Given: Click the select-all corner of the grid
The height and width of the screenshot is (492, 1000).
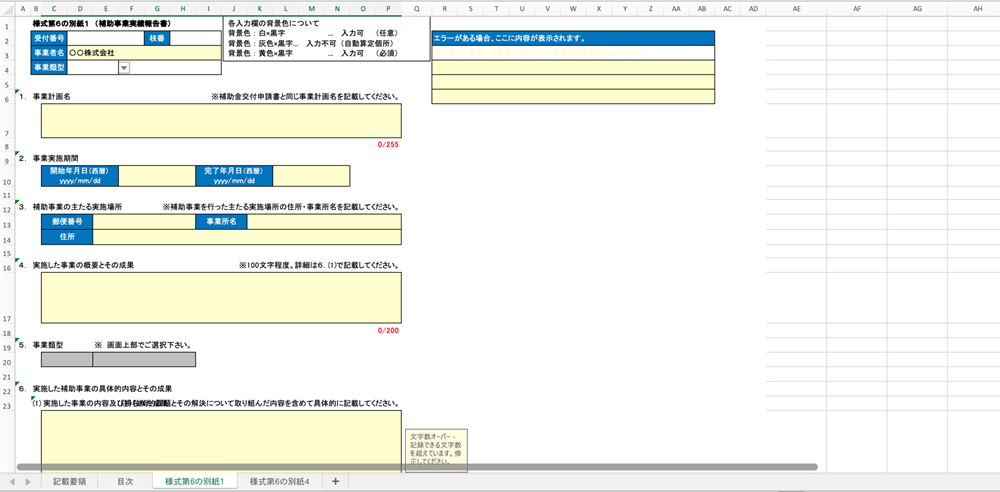Looking at the screenshot, I should click(x=8, y=9).
